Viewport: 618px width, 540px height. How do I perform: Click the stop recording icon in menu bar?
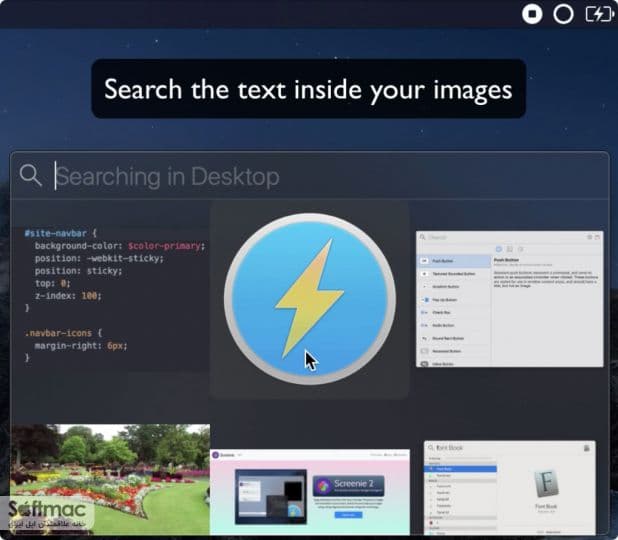(532, 14)
